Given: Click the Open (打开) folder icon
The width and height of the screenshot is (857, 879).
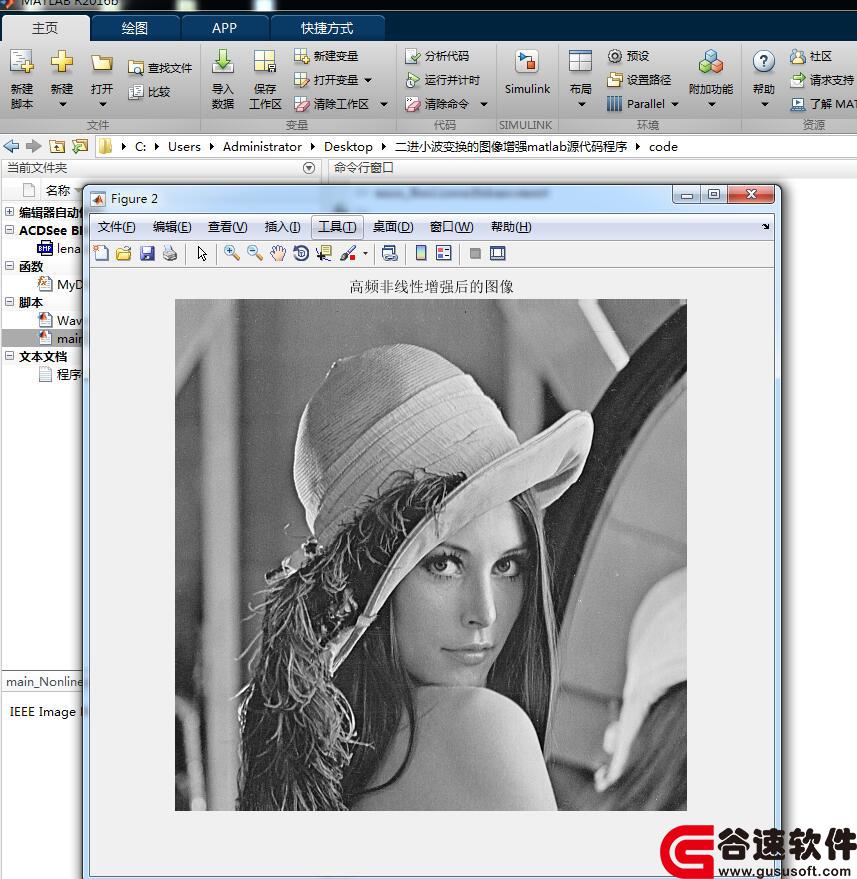Looking at the screenshot, I should 102,62.
